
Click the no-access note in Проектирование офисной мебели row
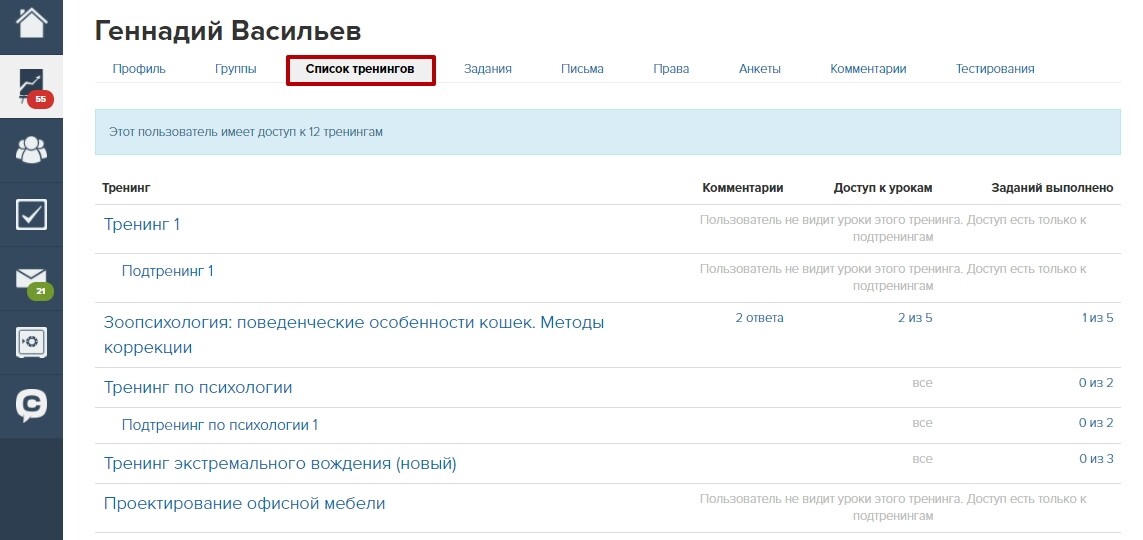[893, 507]
